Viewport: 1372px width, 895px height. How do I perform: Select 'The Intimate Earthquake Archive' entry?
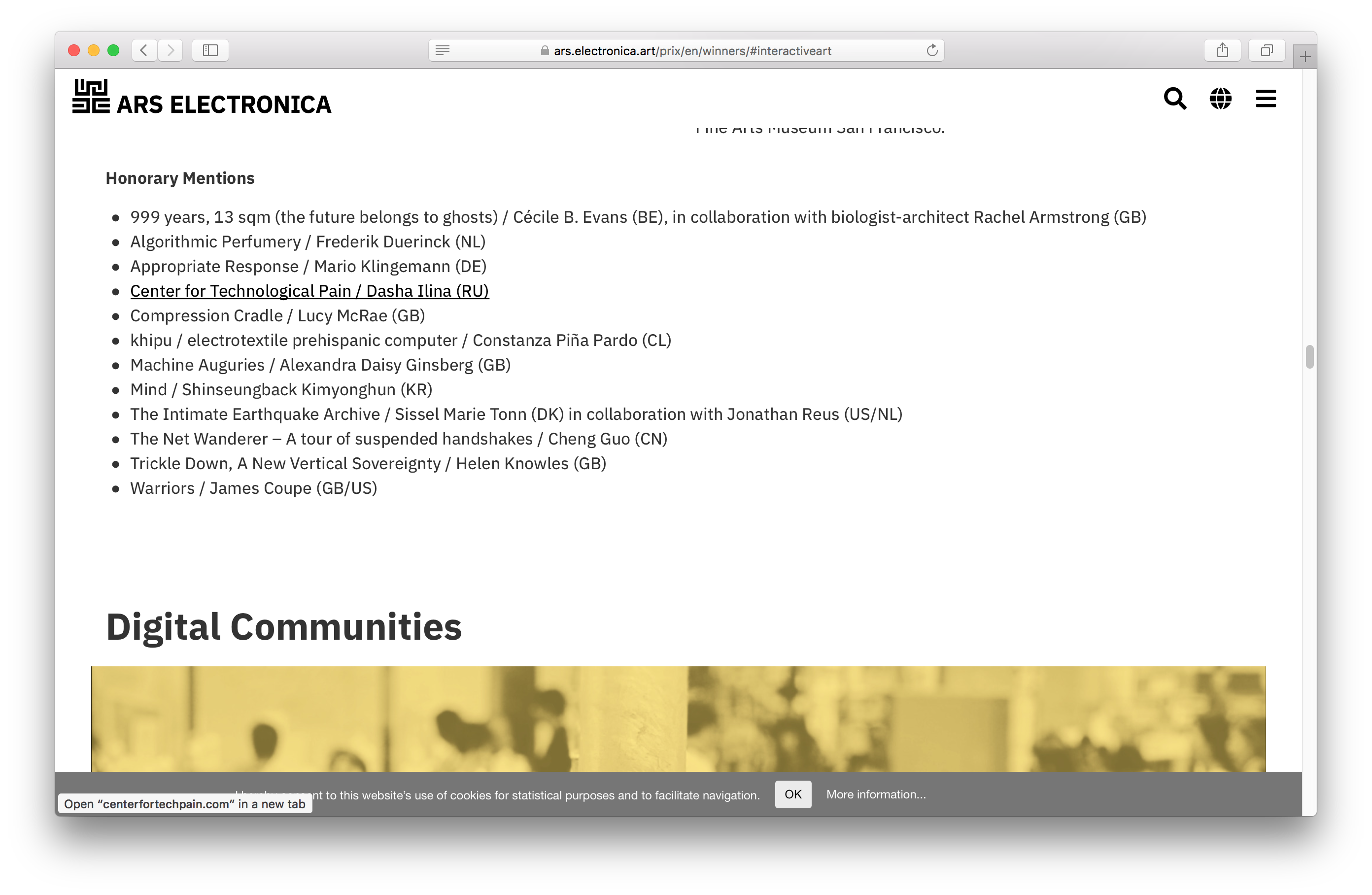516,414
